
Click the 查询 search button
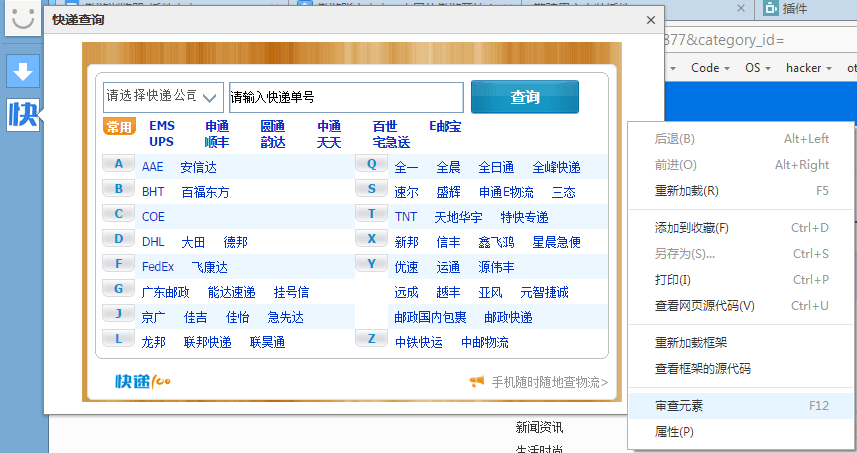tap(525, 97)
